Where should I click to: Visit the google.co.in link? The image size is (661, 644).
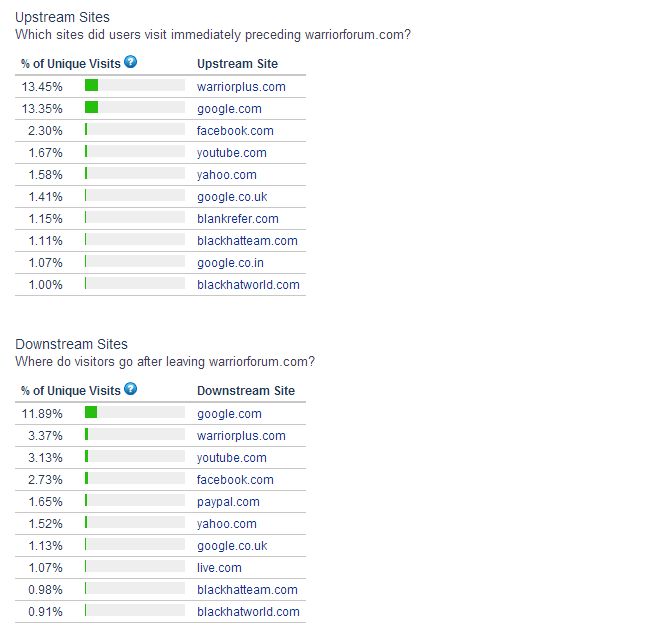[231, 263]
